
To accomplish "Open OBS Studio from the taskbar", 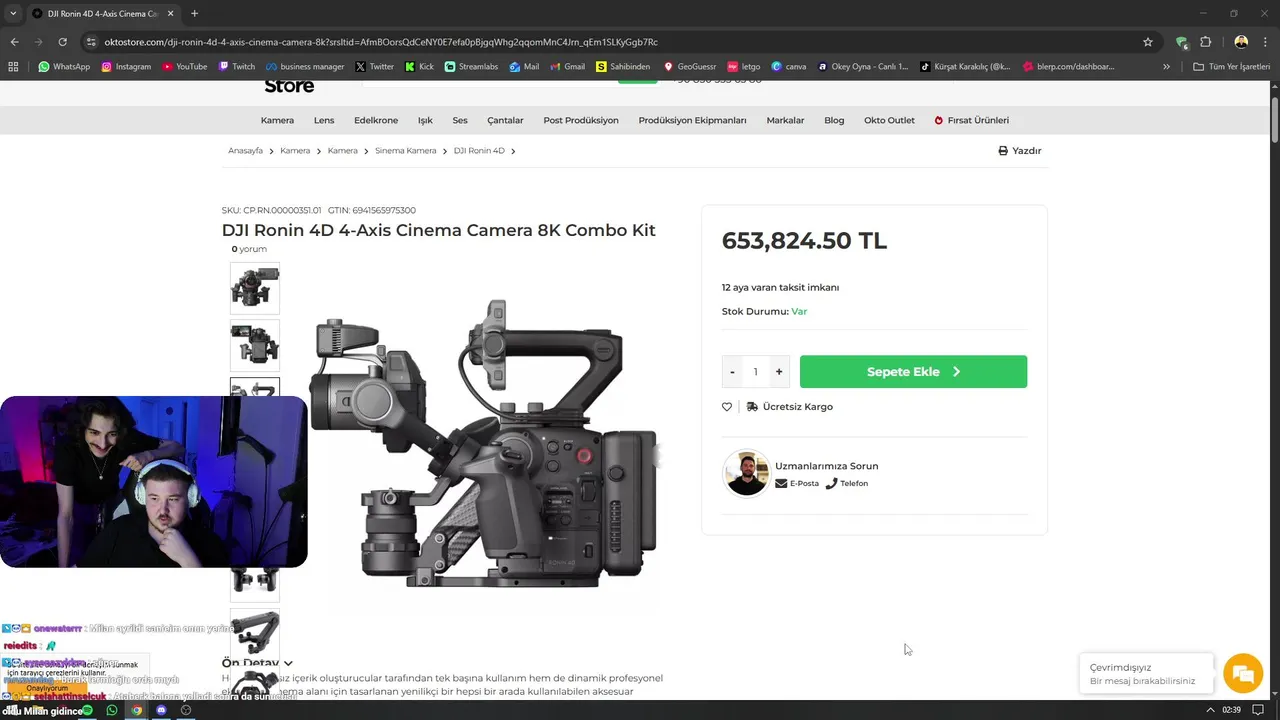I will [x=185, y=710].
